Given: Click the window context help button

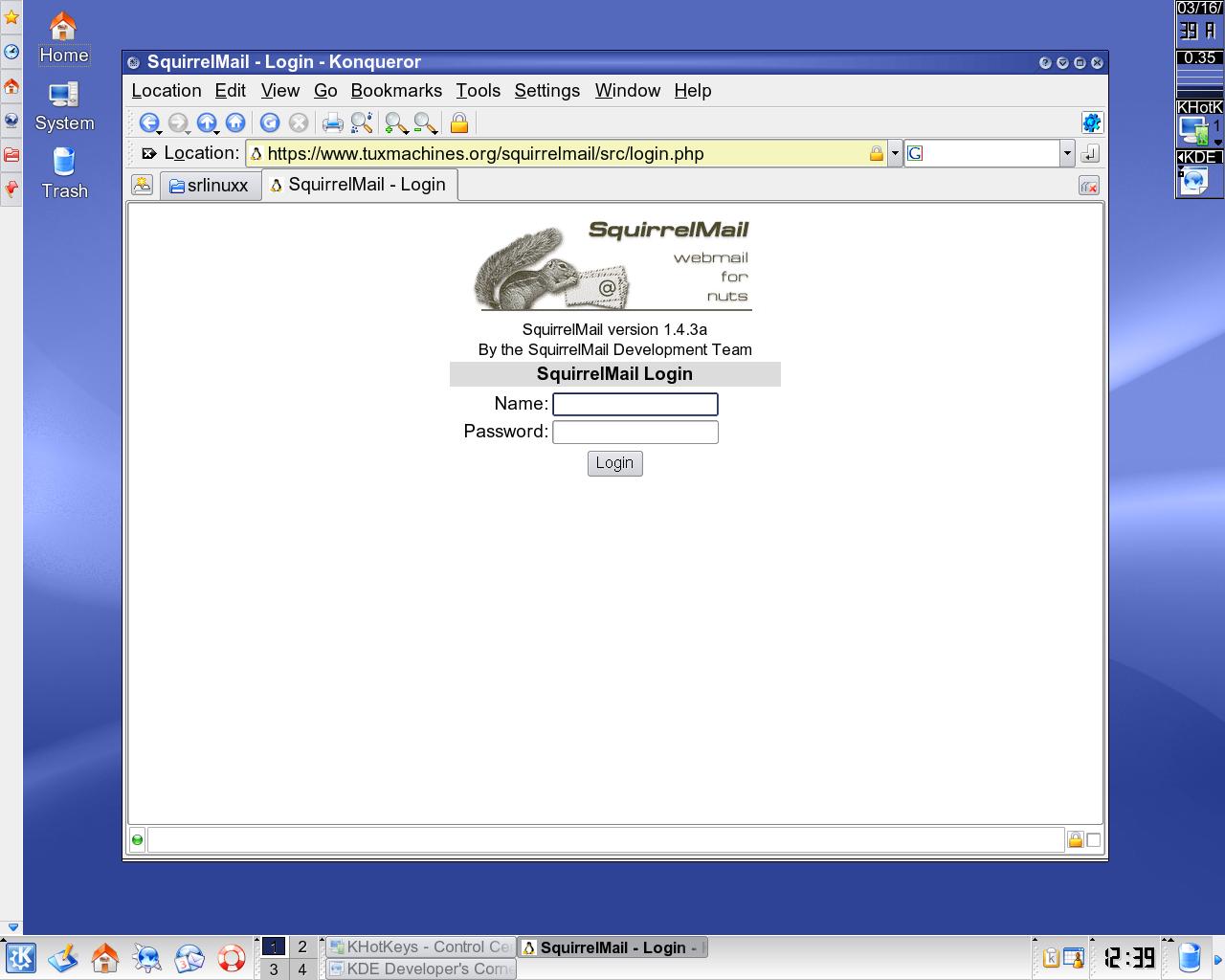Looking at the screenshot, I should (1045, 62).
